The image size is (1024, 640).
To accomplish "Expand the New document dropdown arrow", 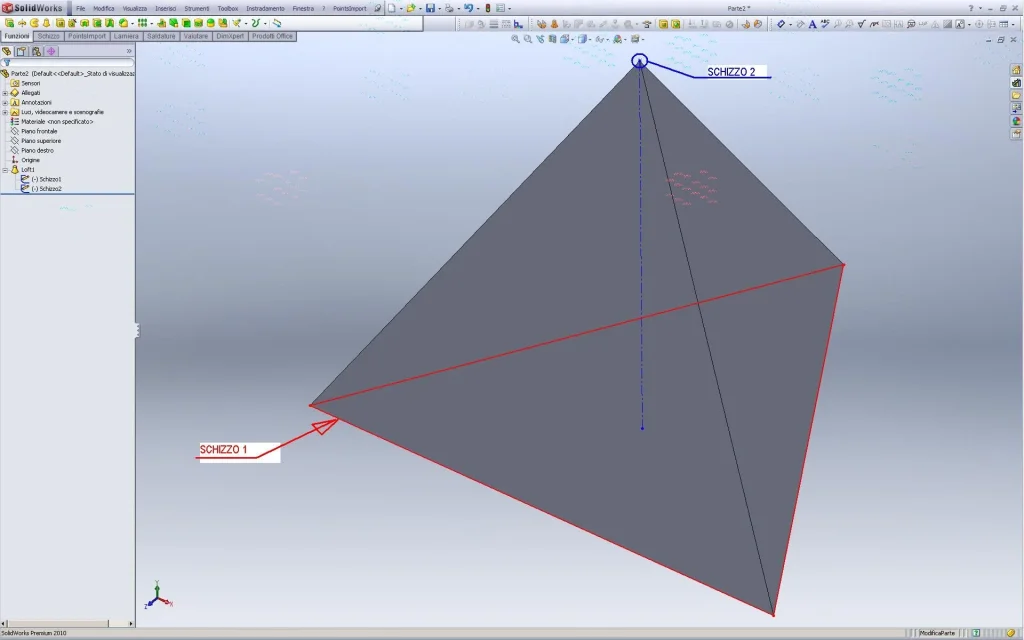I will click(400, 8).
